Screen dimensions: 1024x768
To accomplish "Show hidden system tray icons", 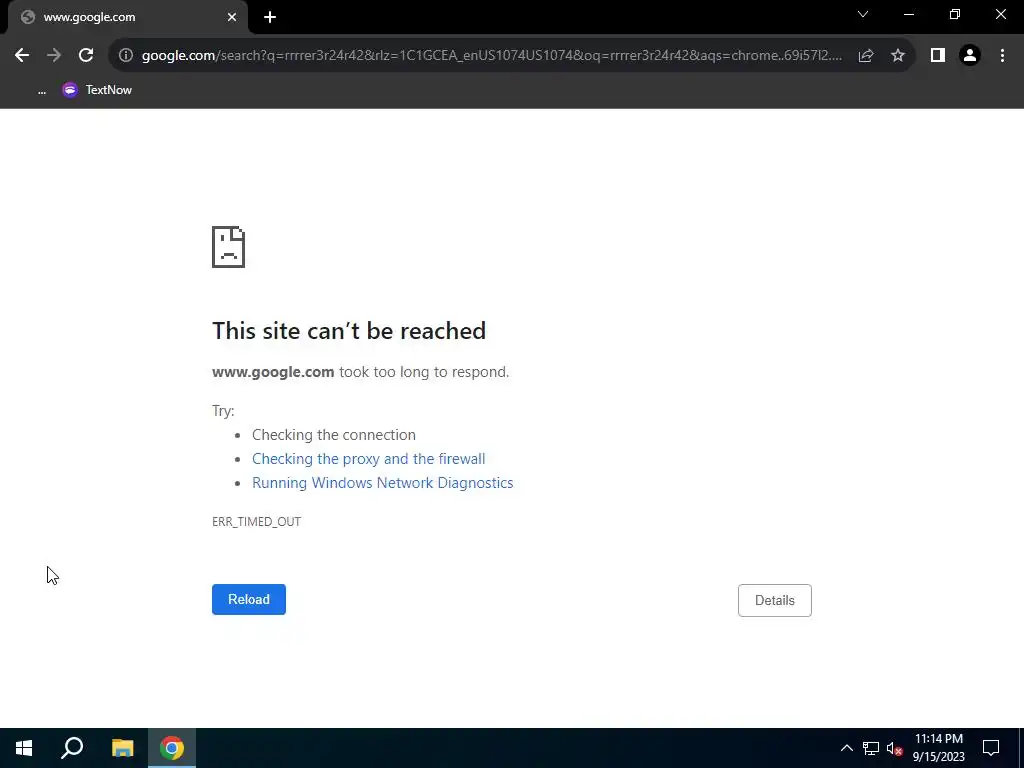I will (846, 748).
